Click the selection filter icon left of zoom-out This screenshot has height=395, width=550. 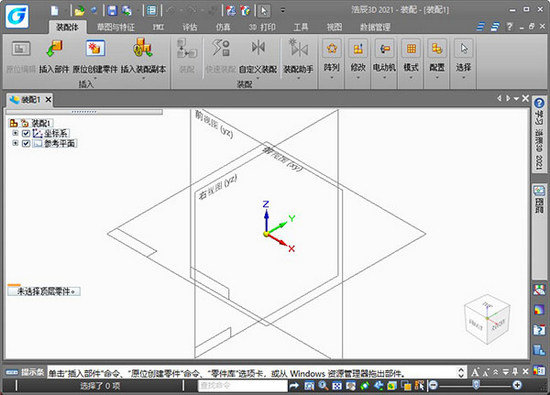click(420, 386)
